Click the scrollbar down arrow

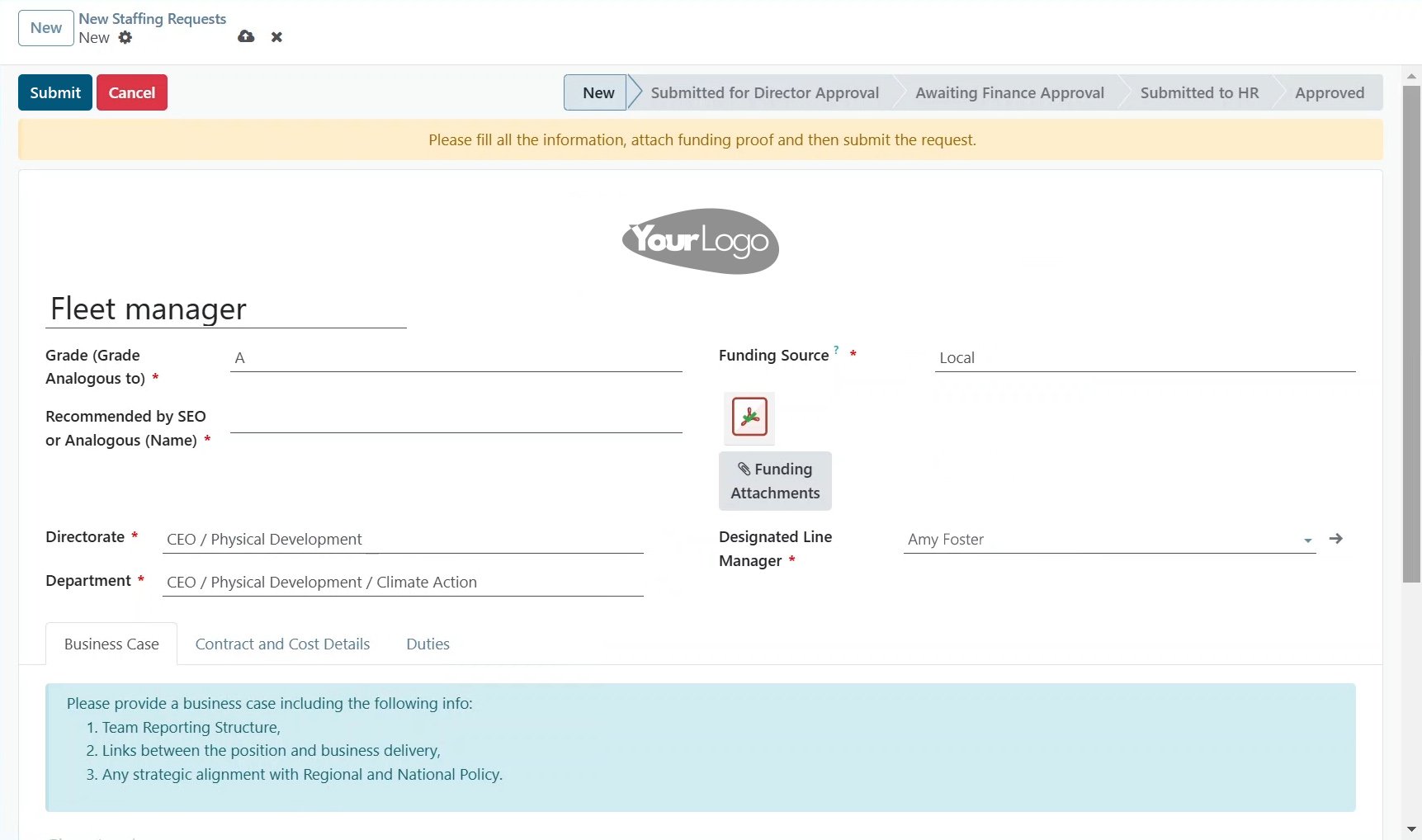coord(1411,828)
